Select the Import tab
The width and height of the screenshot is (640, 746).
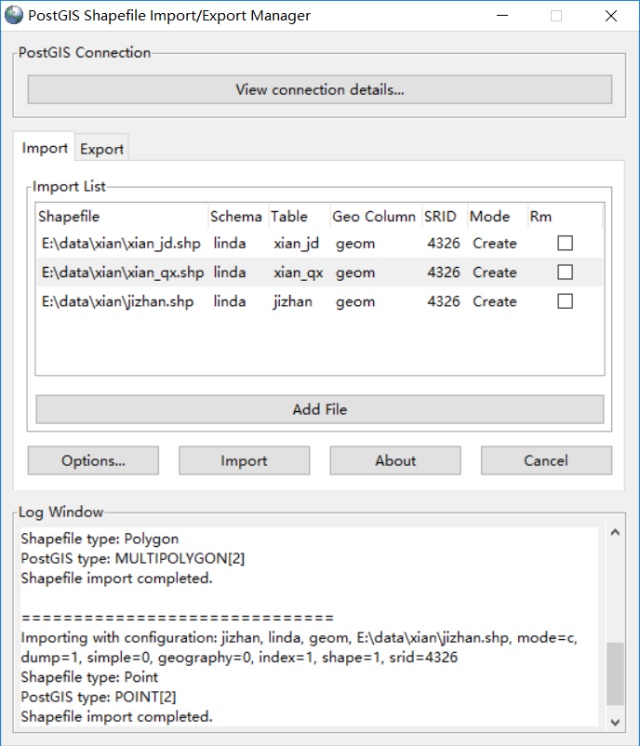click(x=45, y=148)
